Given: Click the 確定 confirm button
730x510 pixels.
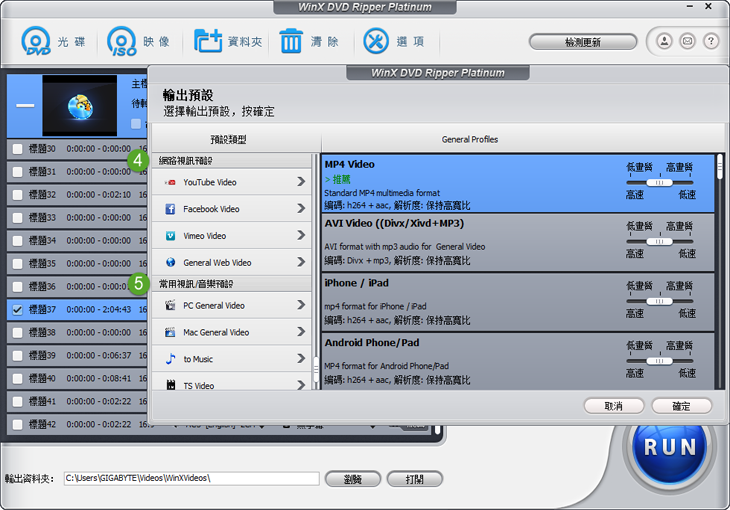Looking at the screenshot, I should [x=681, y=406].
